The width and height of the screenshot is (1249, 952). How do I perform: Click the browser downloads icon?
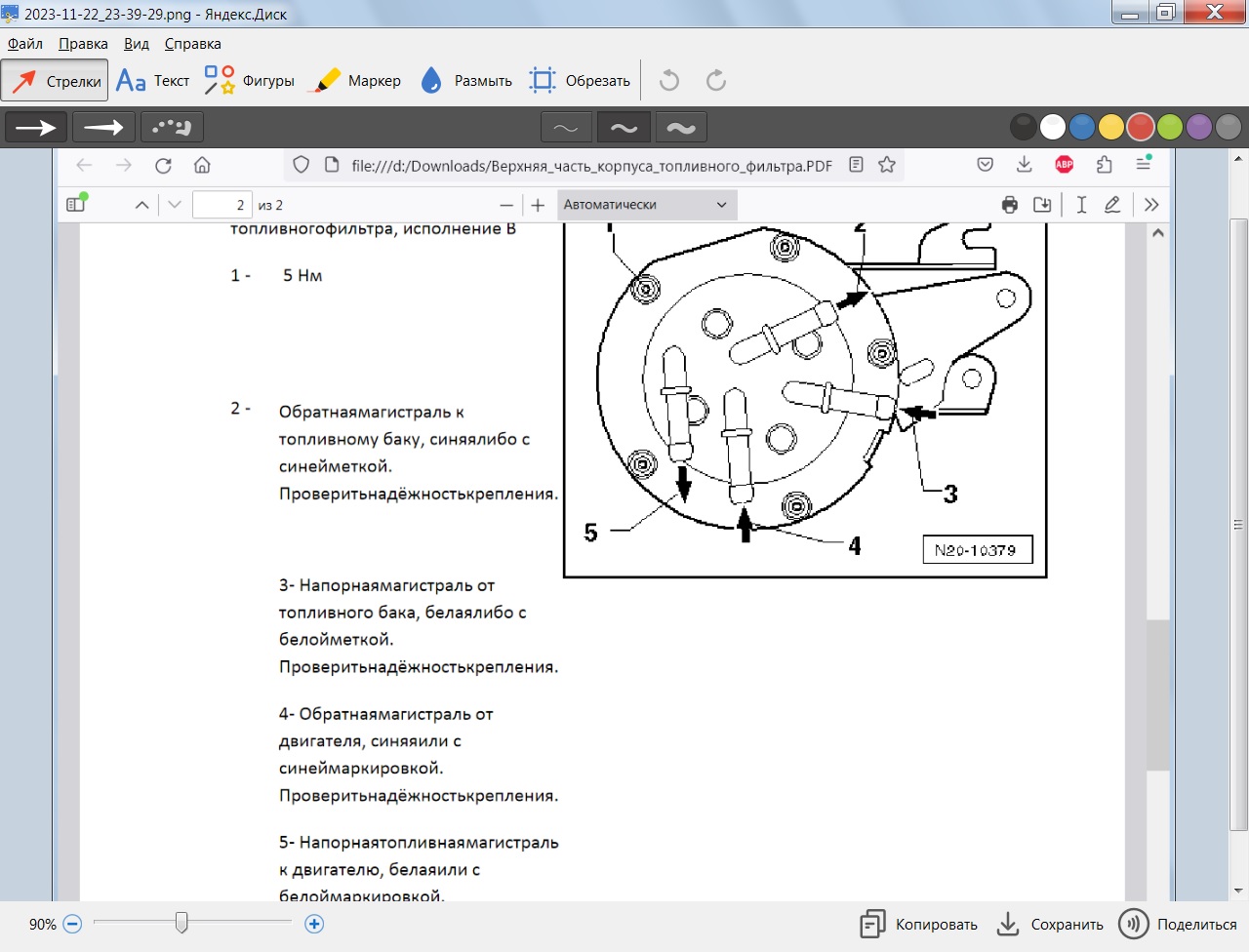tap(1025, 165)
